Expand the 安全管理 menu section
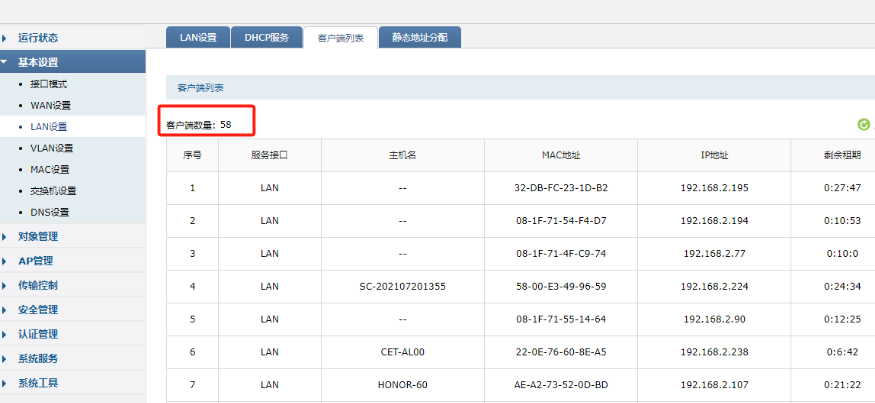This screenshot has width=875, height=403. point(38,310)
